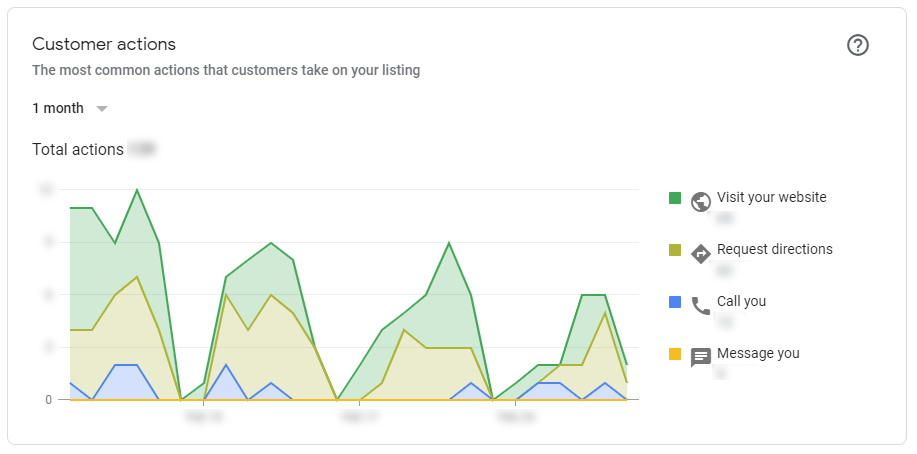Select the 'Call you' legend label
The width and height of the screenshot is (917, 454).
click(x=741, y=301)
